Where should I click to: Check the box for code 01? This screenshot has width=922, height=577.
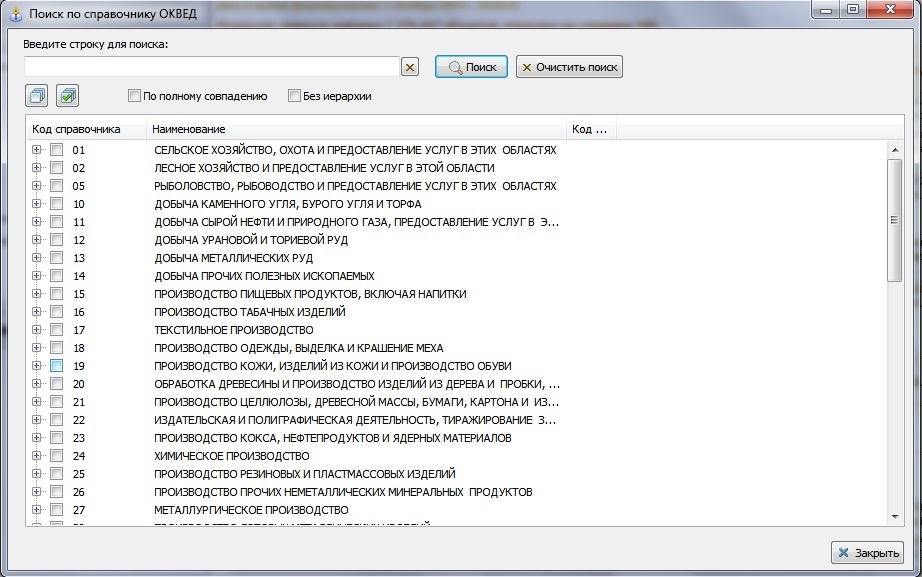[57, 150]
